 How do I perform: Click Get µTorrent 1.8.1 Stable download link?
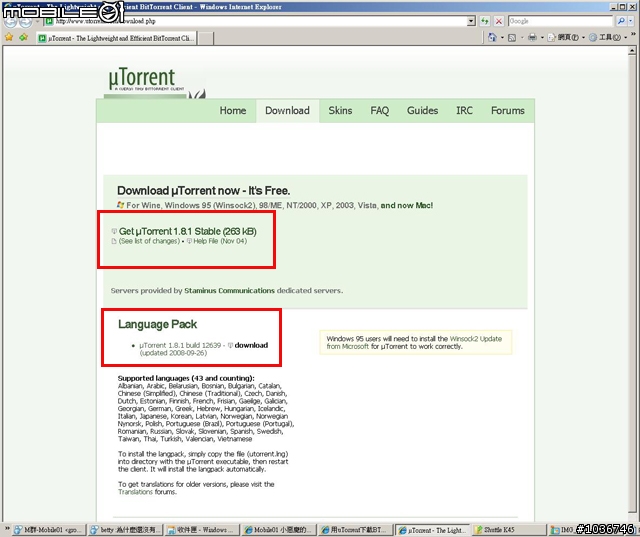point(188,231)
